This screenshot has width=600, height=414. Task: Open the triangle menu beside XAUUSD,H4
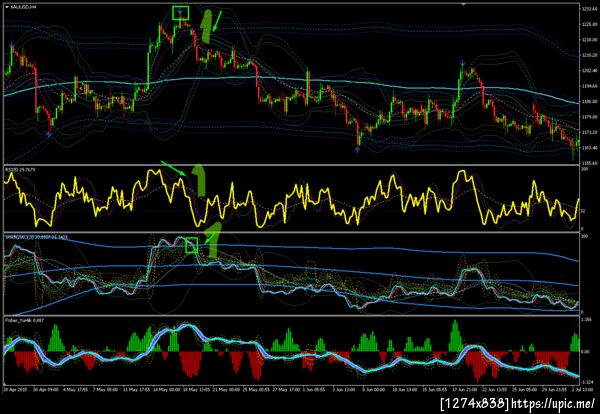pos(7,7)
